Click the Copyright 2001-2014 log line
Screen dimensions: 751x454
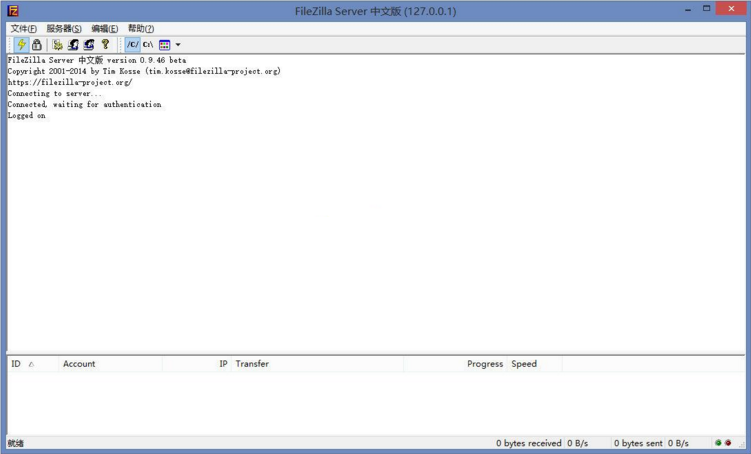point(144,71)
